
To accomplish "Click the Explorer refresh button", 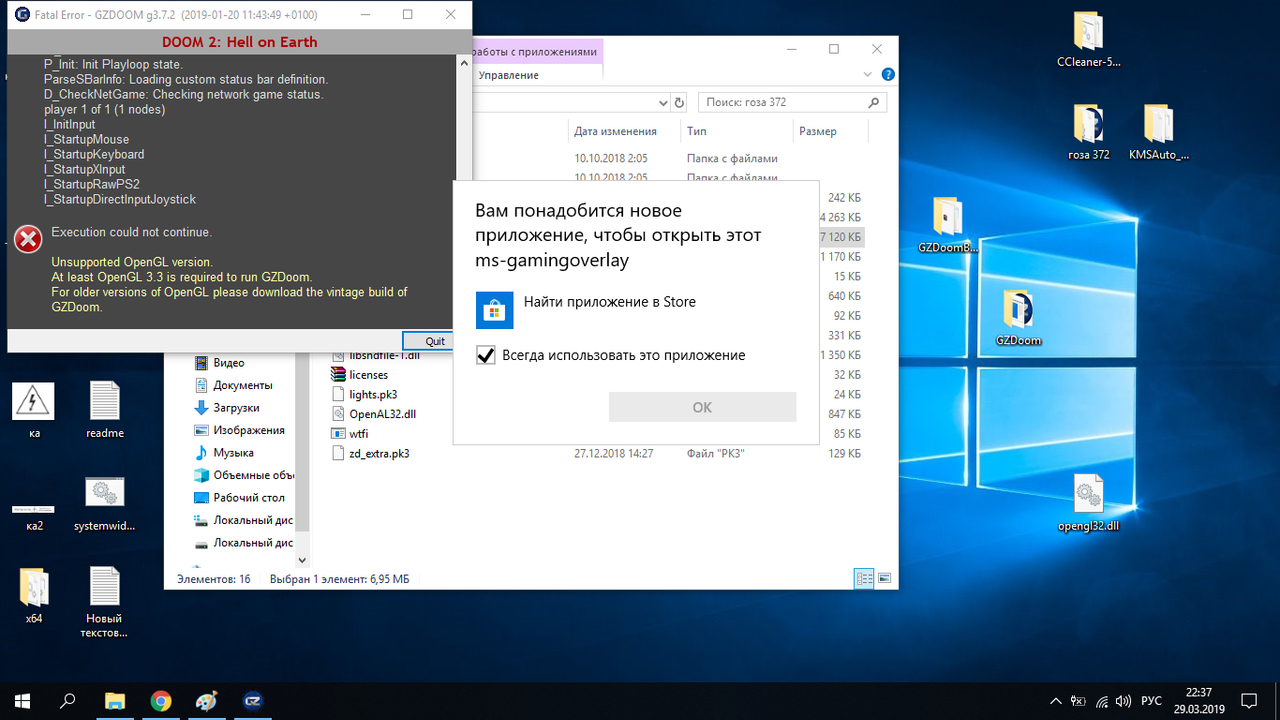I will [x=679, y=102].
